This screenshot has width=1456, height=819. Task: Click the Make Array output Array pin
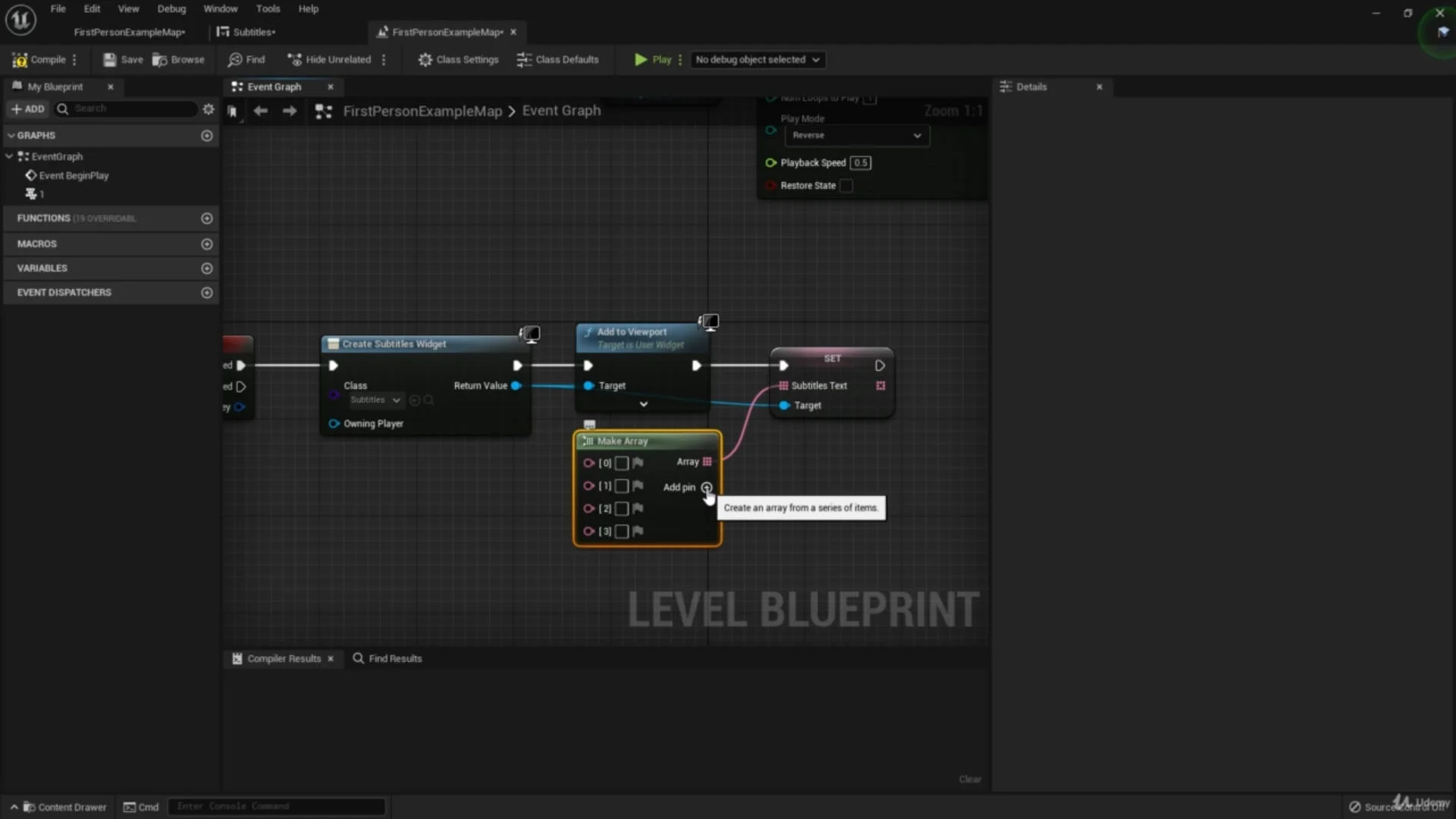708,462
